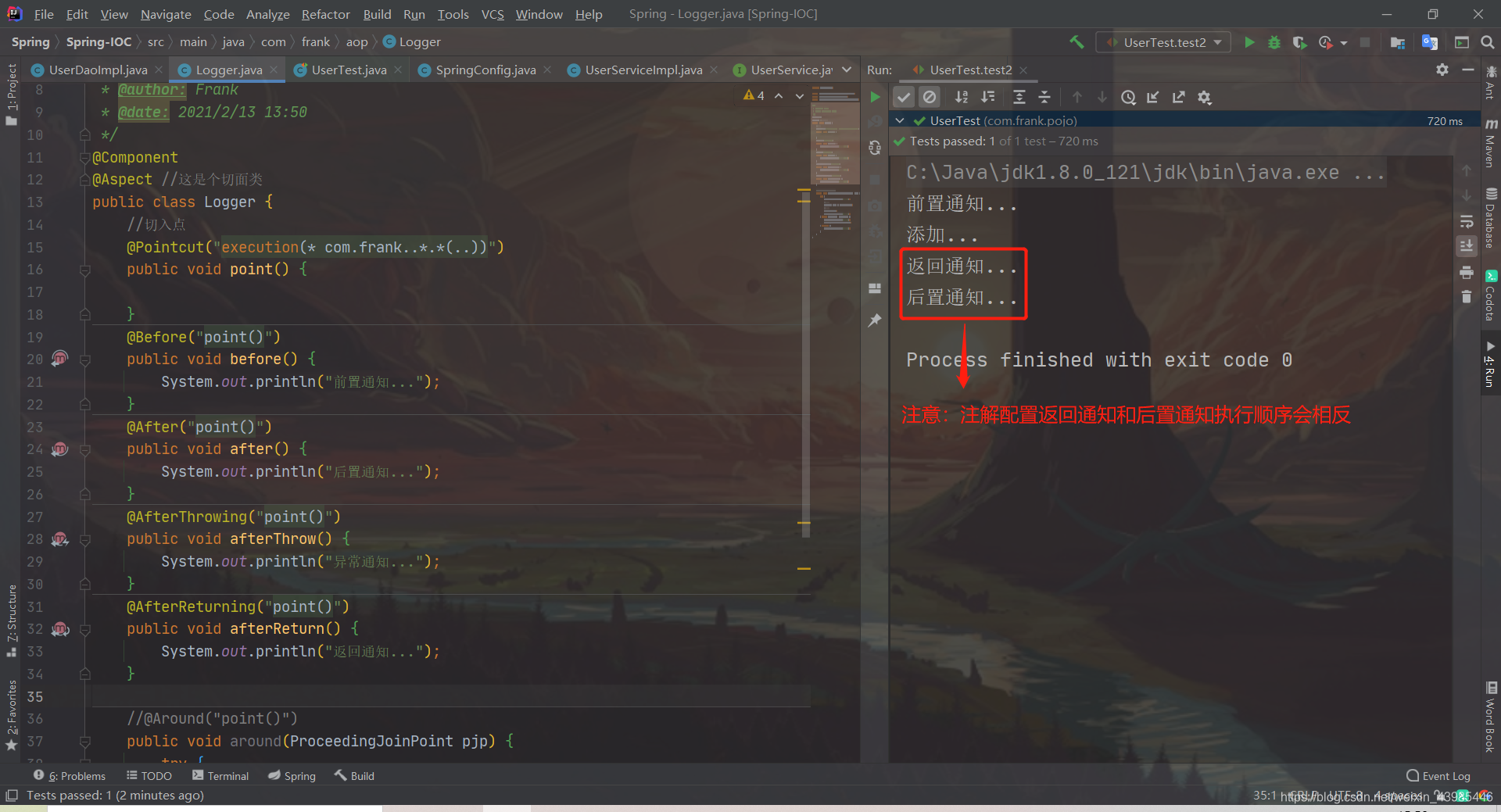This screenshot has height=812, width=1501.
Task: Export test results icon
Action: [x=1178, y=97]
